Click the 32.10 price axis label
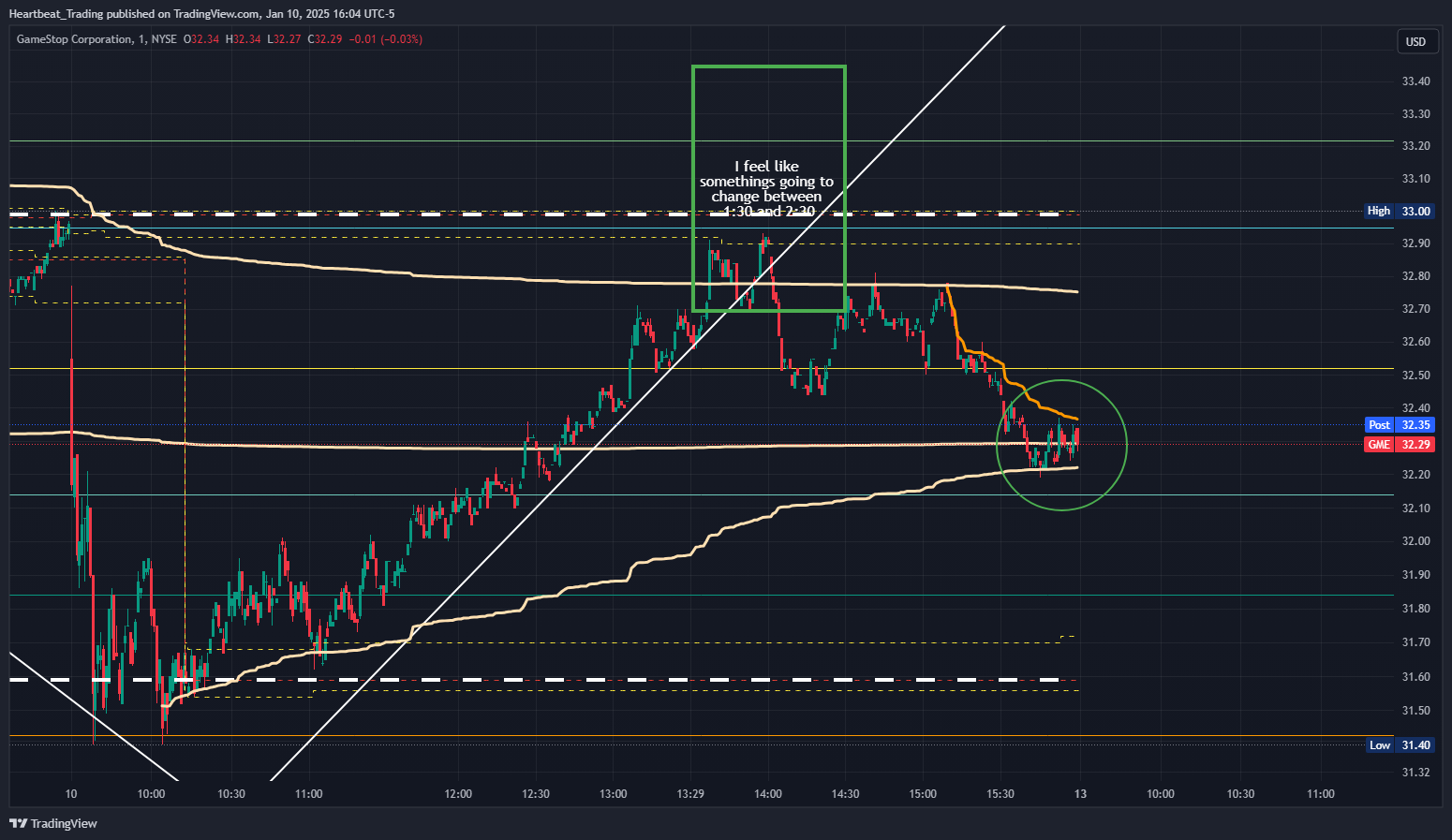 pos(1415,508)
